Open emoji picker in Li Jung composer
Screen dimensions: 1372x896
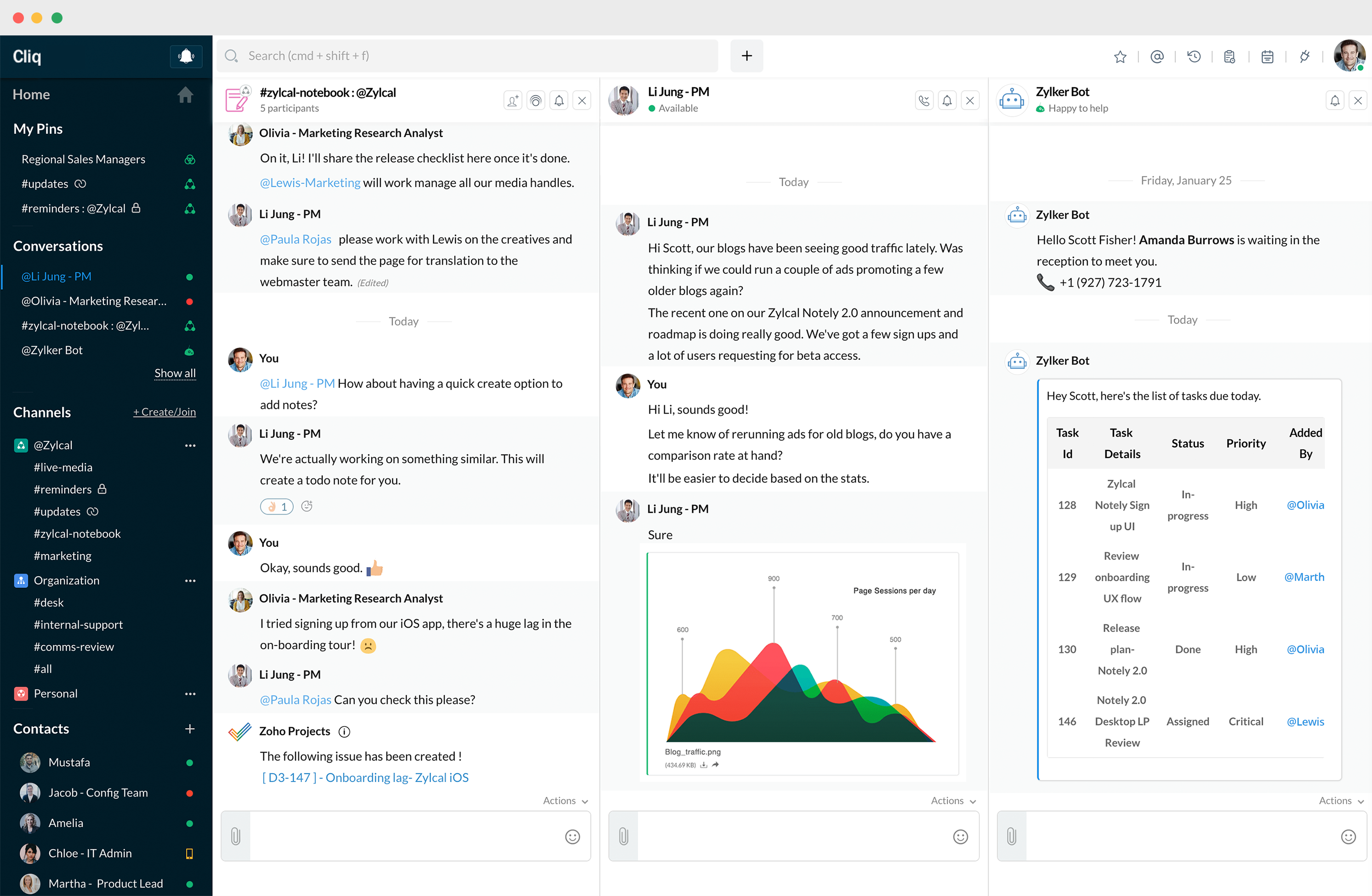[x=961, y=837]
